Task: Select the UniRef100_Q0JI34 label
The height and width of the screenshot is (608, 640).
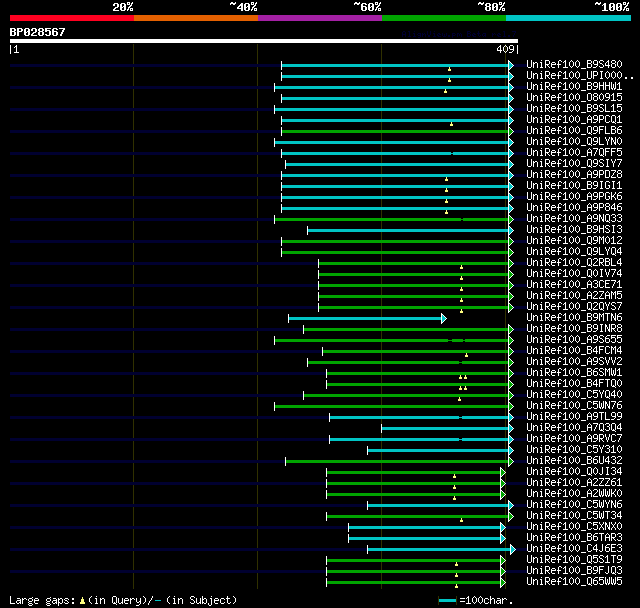Action: 574,472
